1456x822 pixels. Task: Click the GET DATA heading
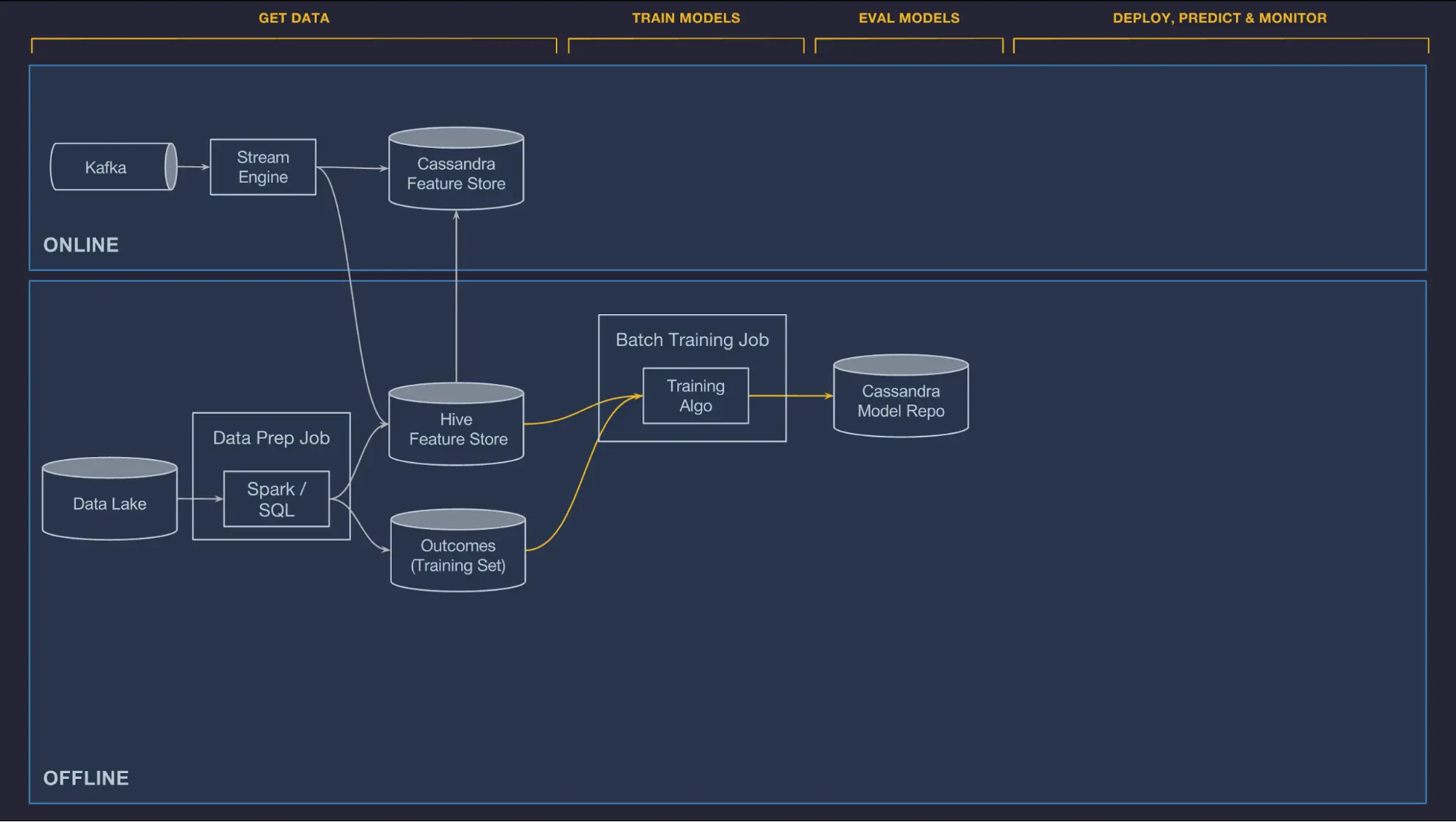(x=294, y=17)
